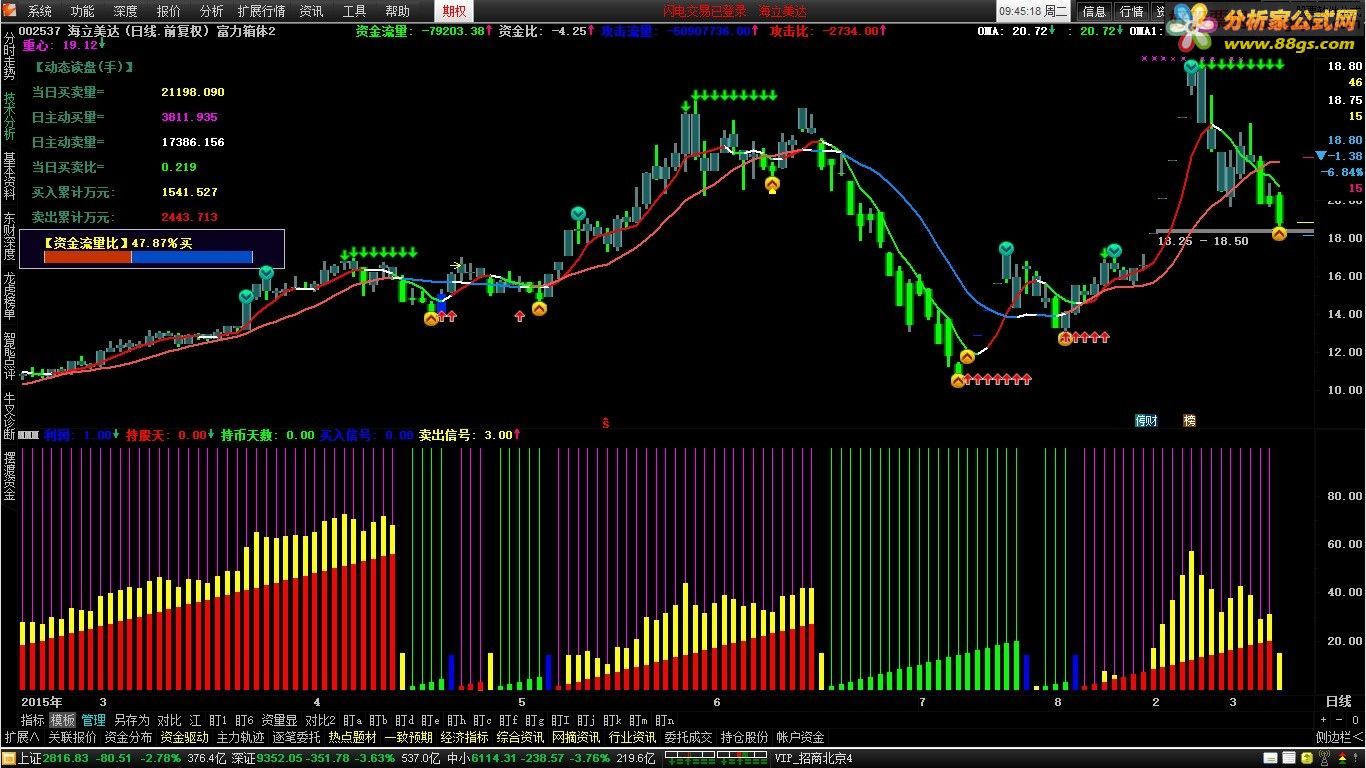The height and width of the screenshot is (768, 1366).
Task: Click the app logo icon in title bar
Action: 9,12
